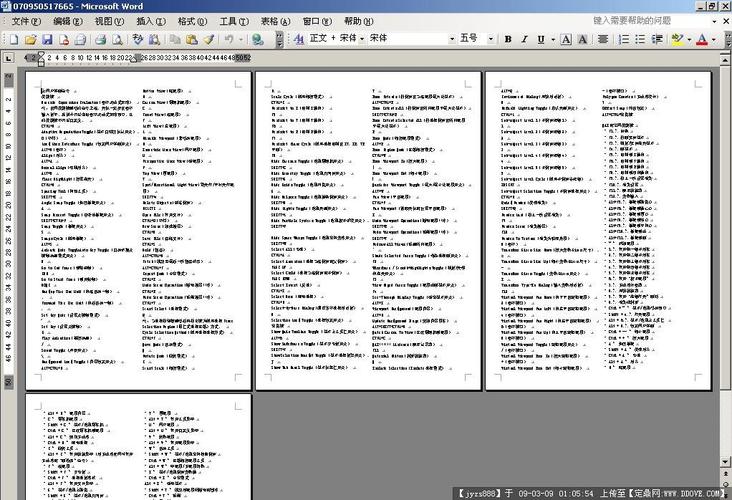Select the Format Painter brush icon

208,39
